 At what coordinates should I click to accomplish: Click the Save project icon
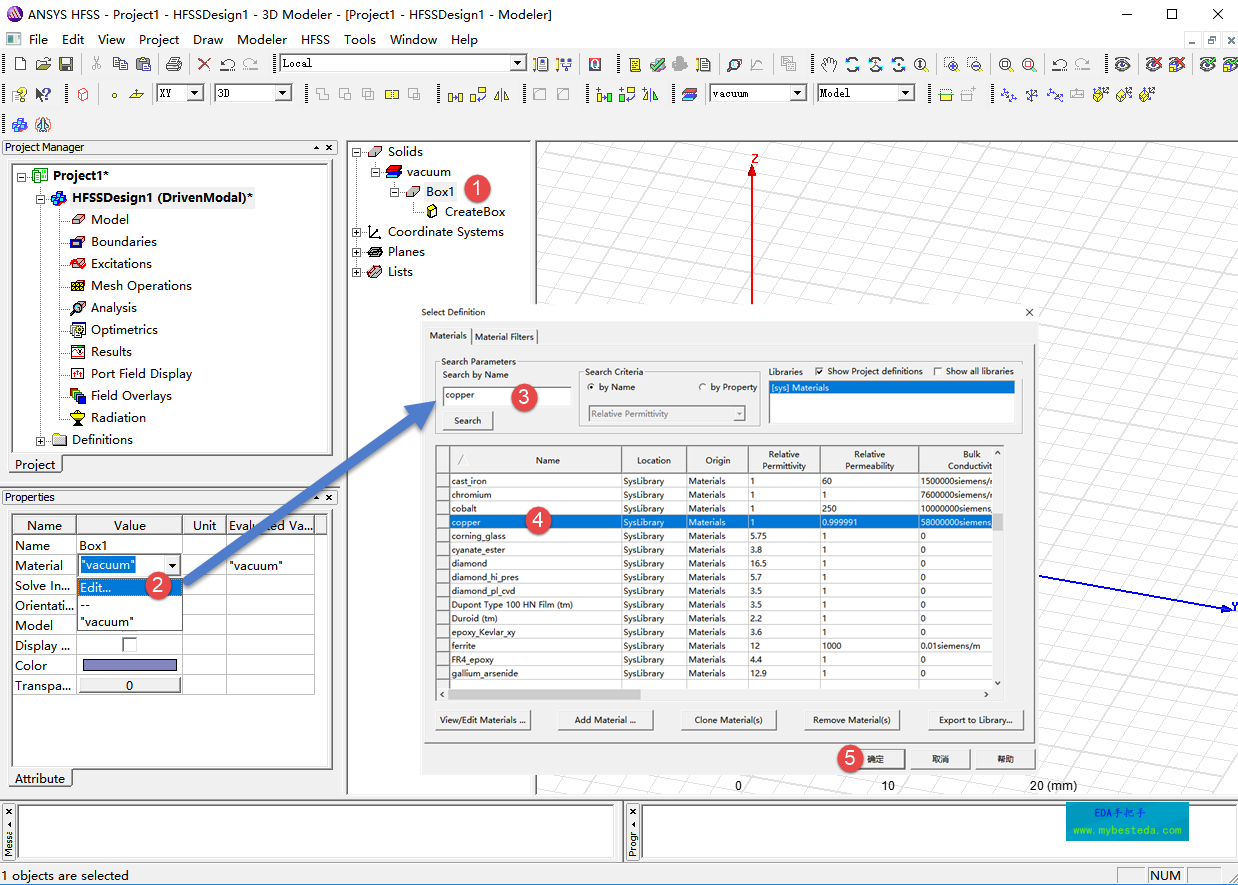[66, 64]
